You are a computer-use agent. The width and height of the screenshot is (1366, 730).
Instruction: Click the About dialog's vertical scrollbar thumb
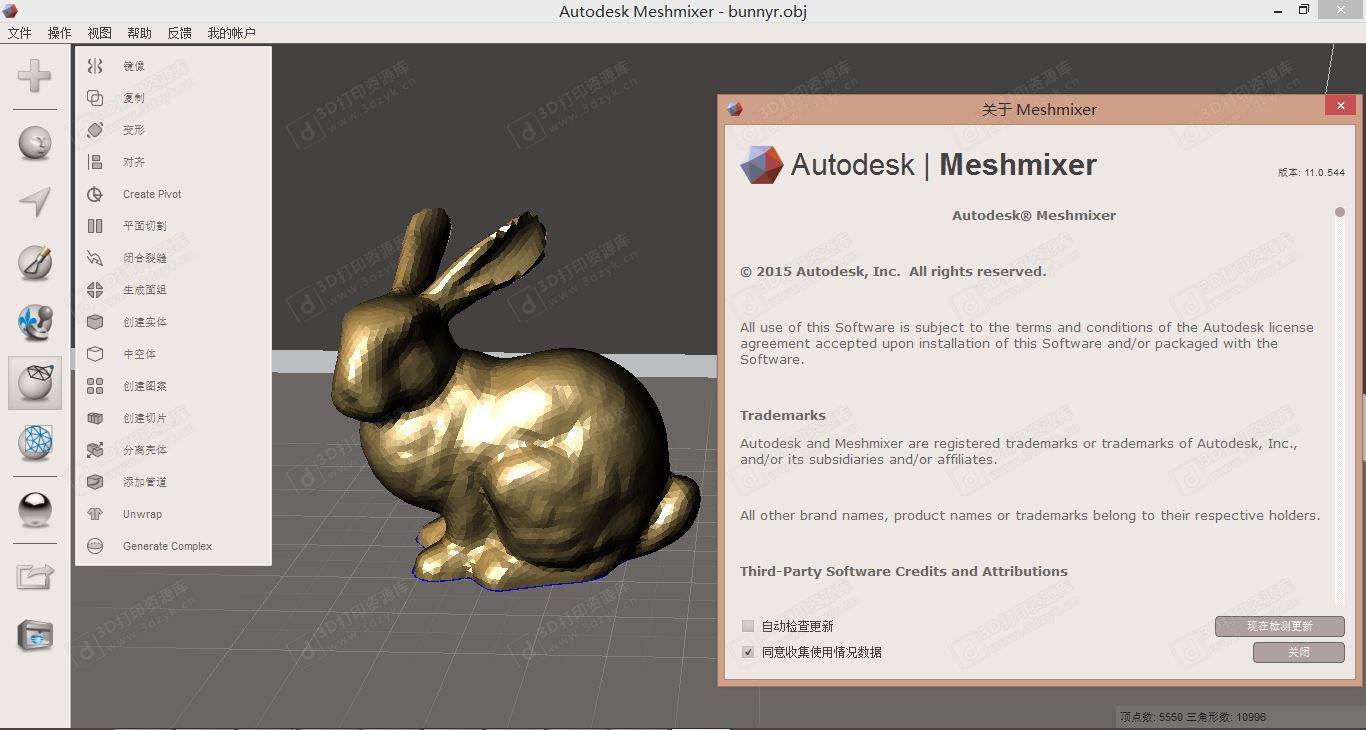click(1340, 212)
